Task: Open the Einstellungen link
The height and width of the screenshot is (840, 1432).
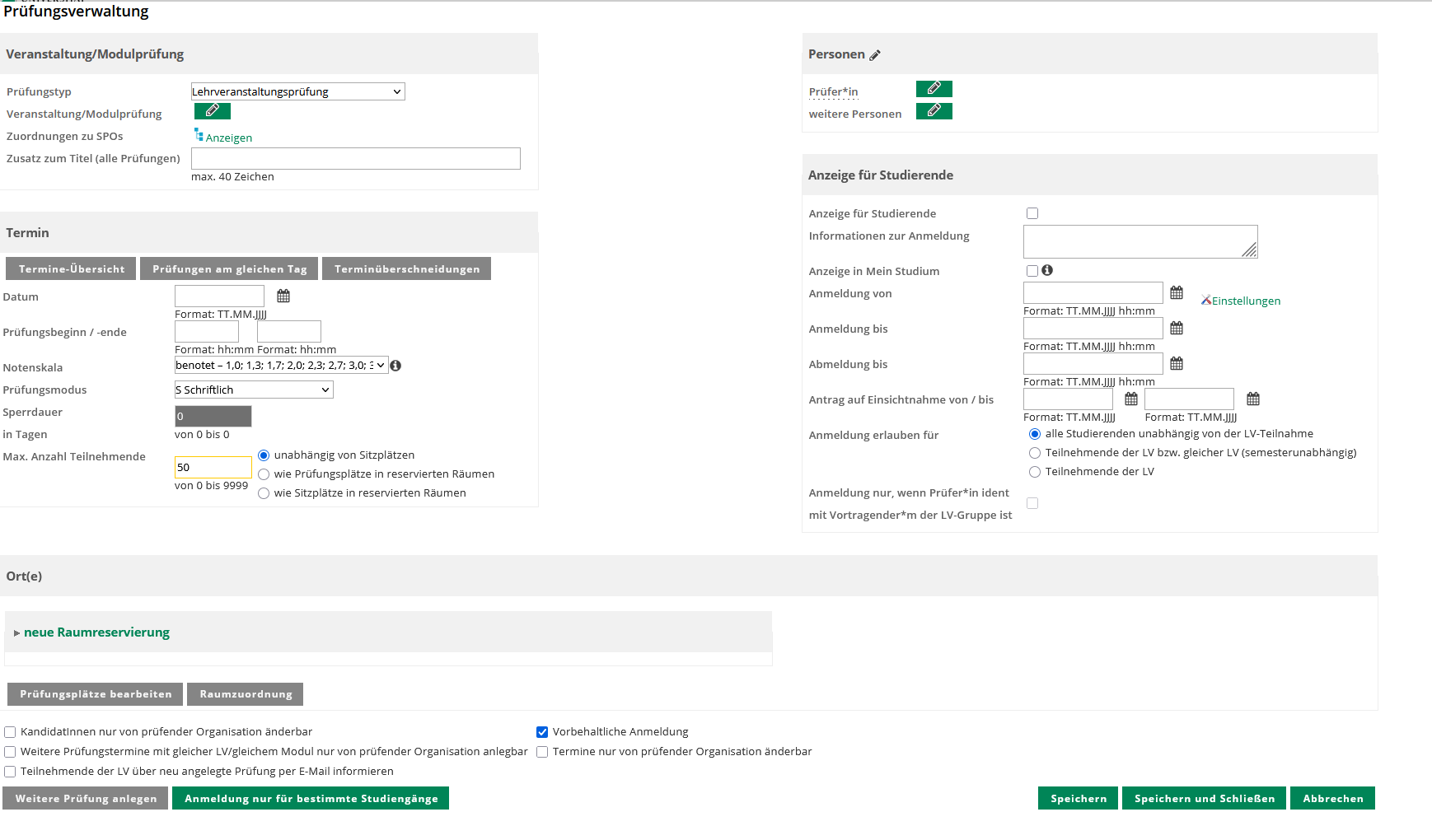Action: tap(1245, 301)
